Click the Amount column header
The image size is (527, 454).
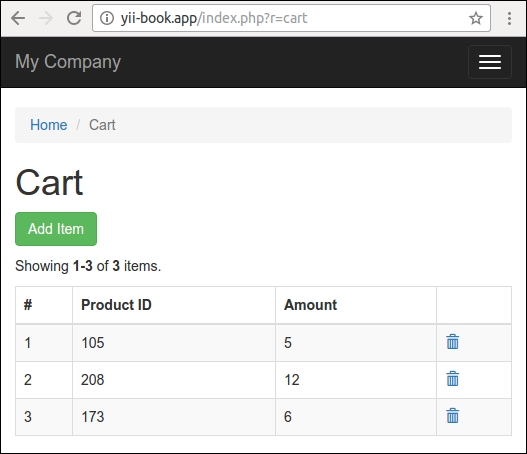[311, 305]
